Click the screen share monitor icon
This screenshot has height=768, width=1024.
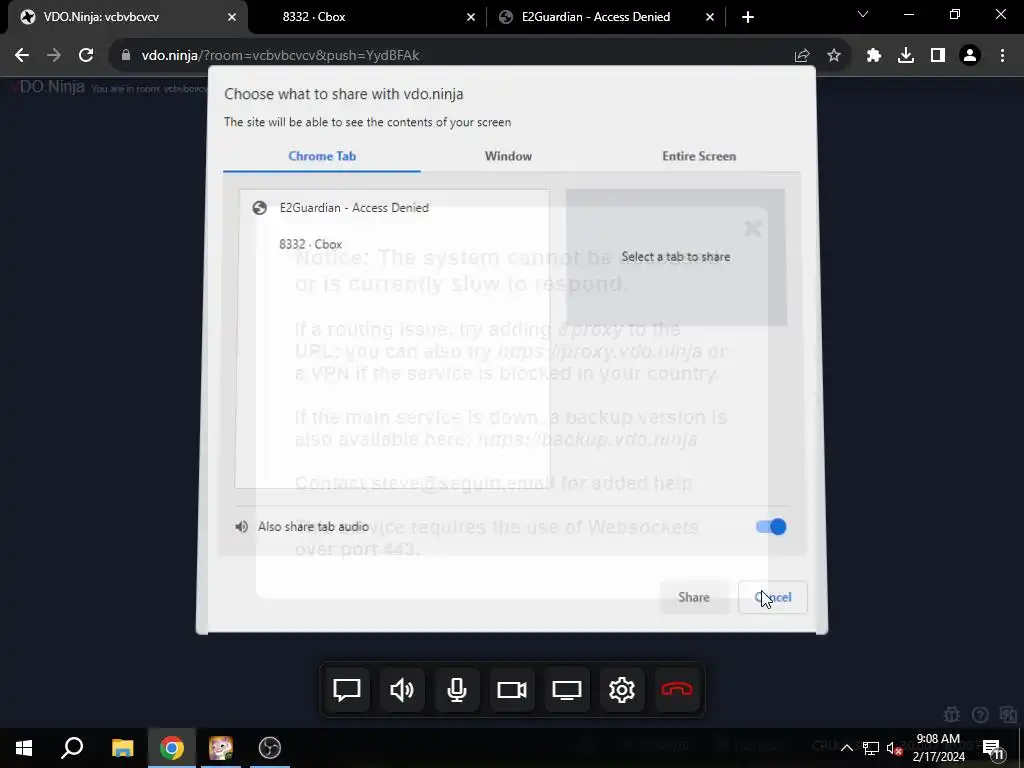567,690
